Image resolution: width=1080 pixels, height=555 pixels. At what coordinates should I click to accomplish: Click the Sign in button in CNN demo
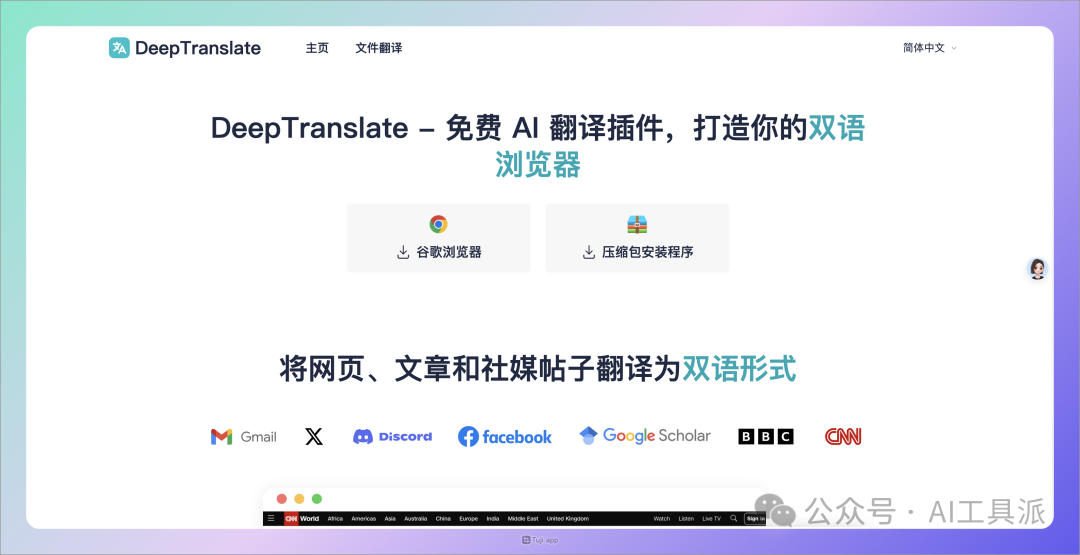pos(755,519)
